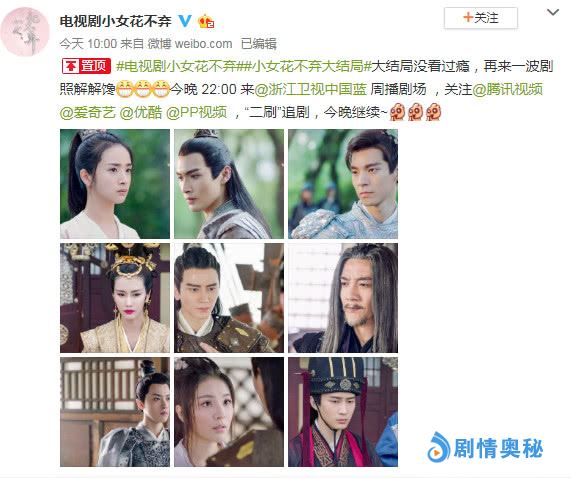Screen dimensions: 571x478
Task: Open the 电视剧小女花不弃 account name
Action: (x=115, y=21)
